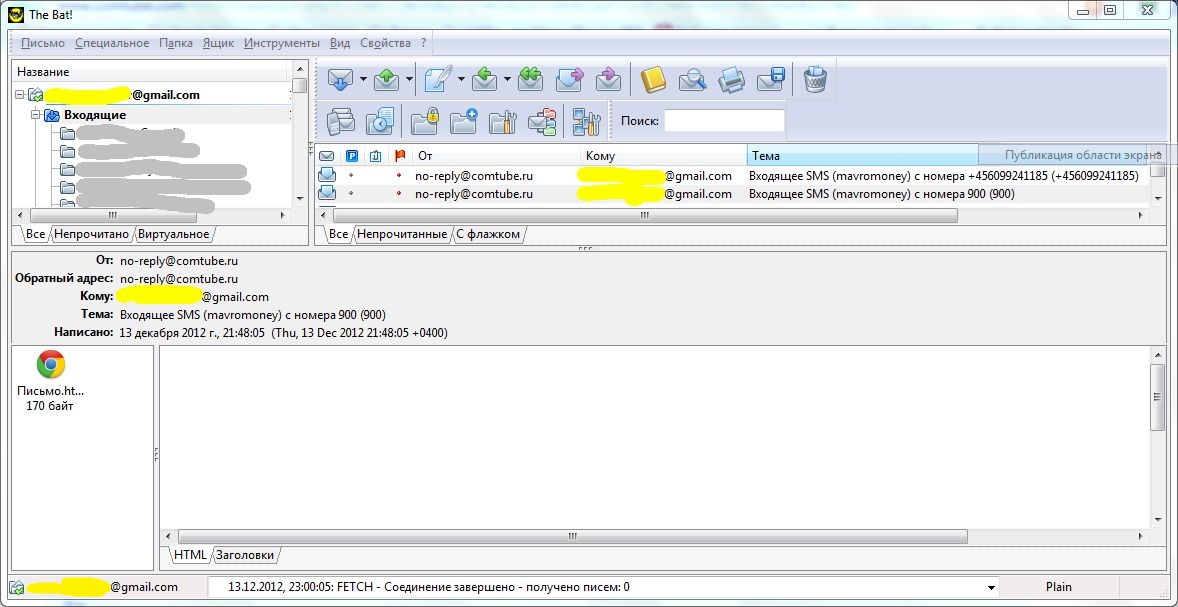The width and height of the screenshot is (1178, 607).
Task: Collapse the Входящие folder tree
Action: coord(35,115)
